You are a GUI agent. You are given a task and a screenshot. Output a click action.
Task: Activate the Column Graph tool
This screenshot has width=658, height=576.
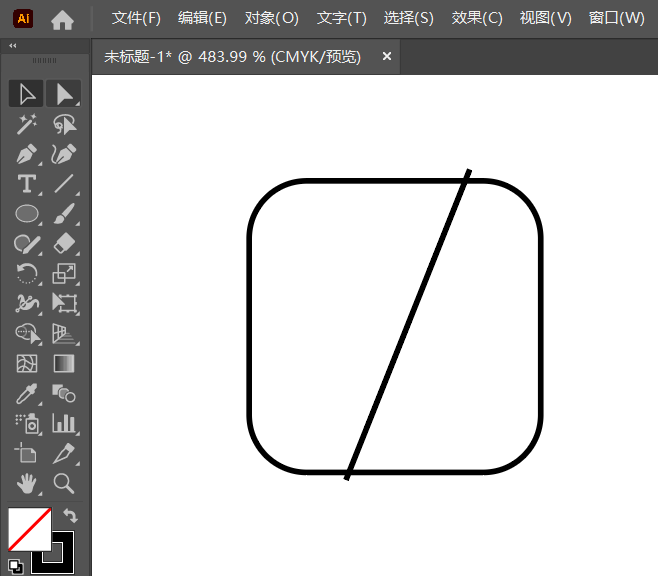tap(64, 424)
